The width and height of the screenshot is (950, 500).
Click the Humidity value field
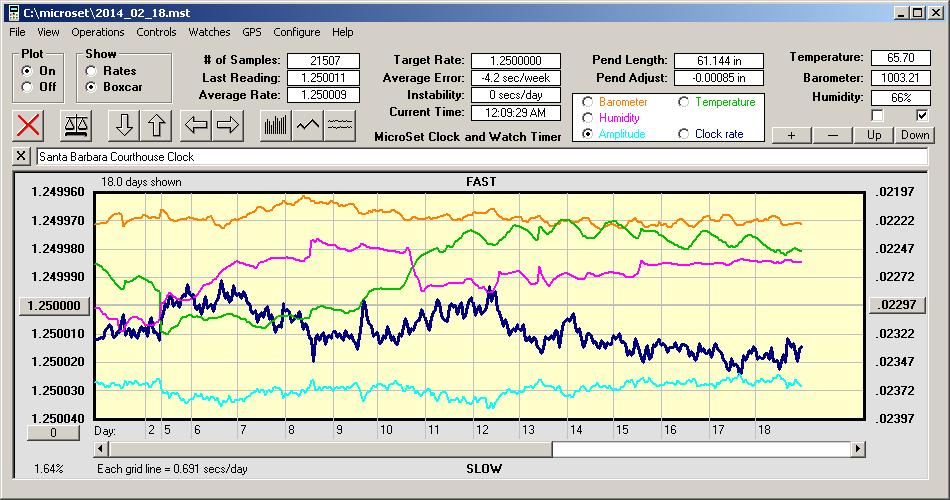900,98
